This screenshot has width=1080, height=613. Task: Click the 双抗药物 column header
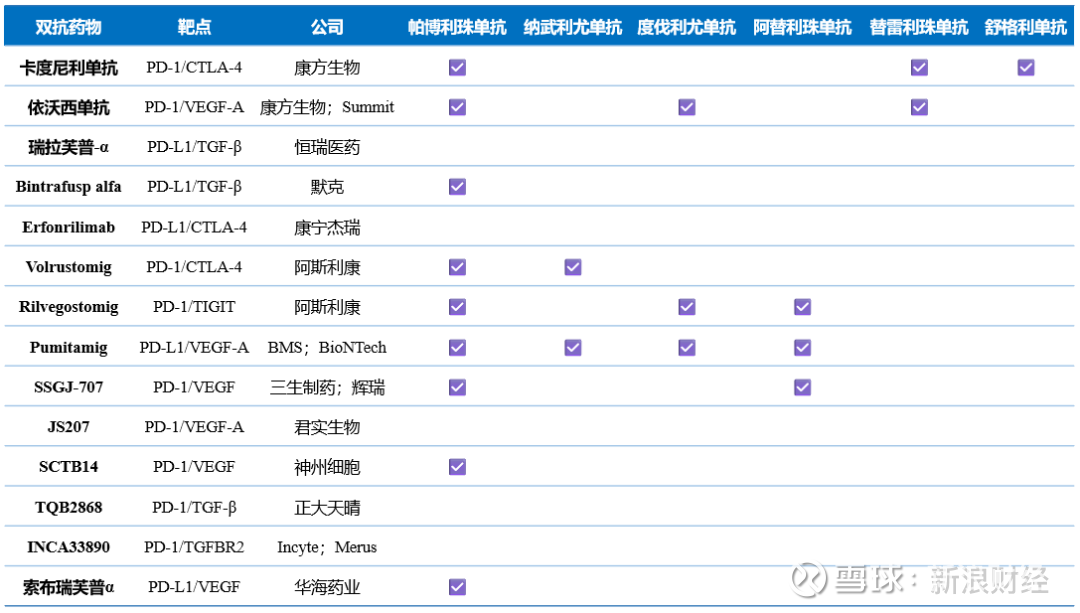(68, 27)
